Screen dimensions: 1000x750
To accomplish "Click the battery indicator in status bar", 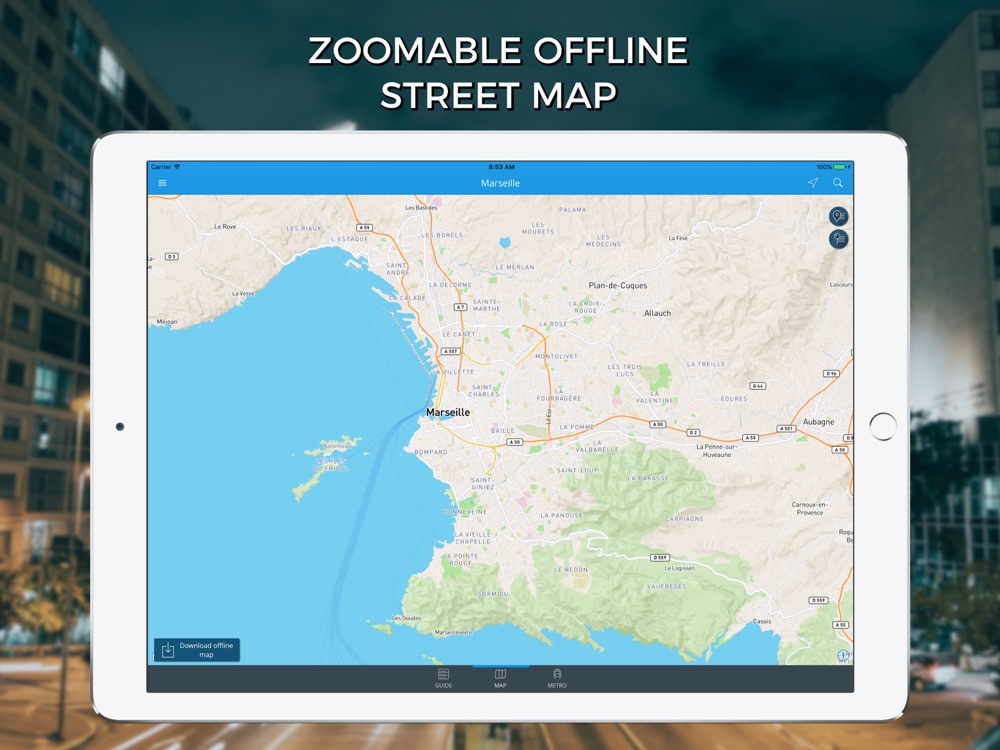I will (x=841, y=167).
